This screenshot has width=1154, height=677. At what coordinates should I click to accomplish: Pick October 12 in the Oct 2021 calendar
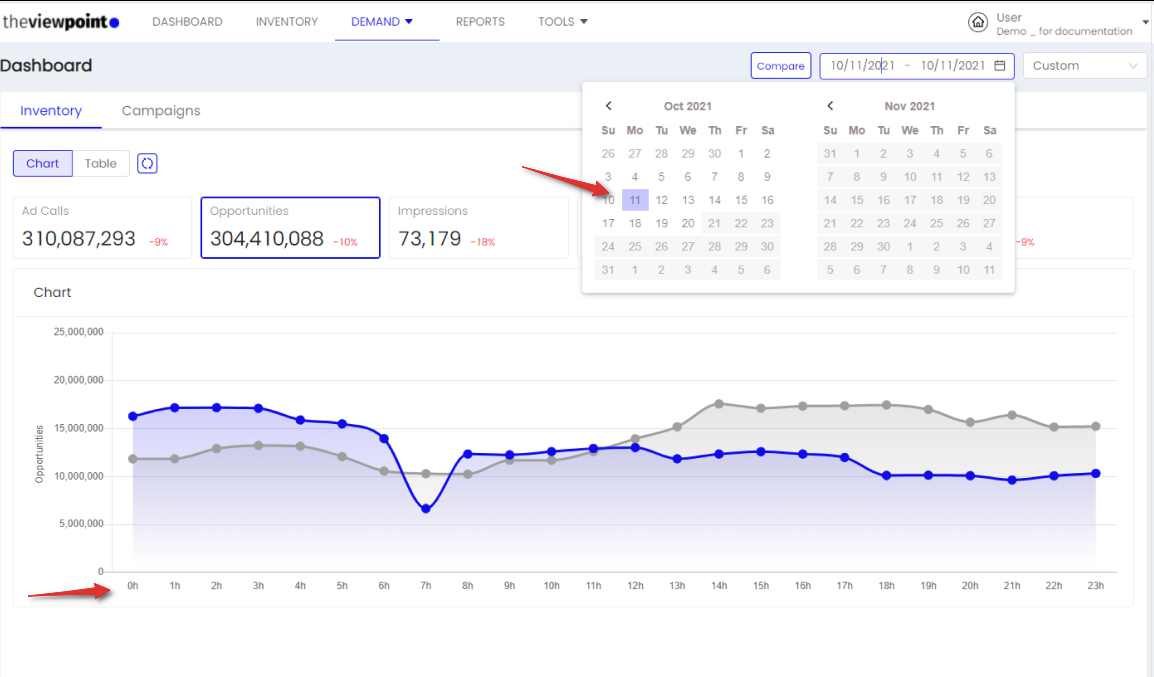tap(662, 200)
